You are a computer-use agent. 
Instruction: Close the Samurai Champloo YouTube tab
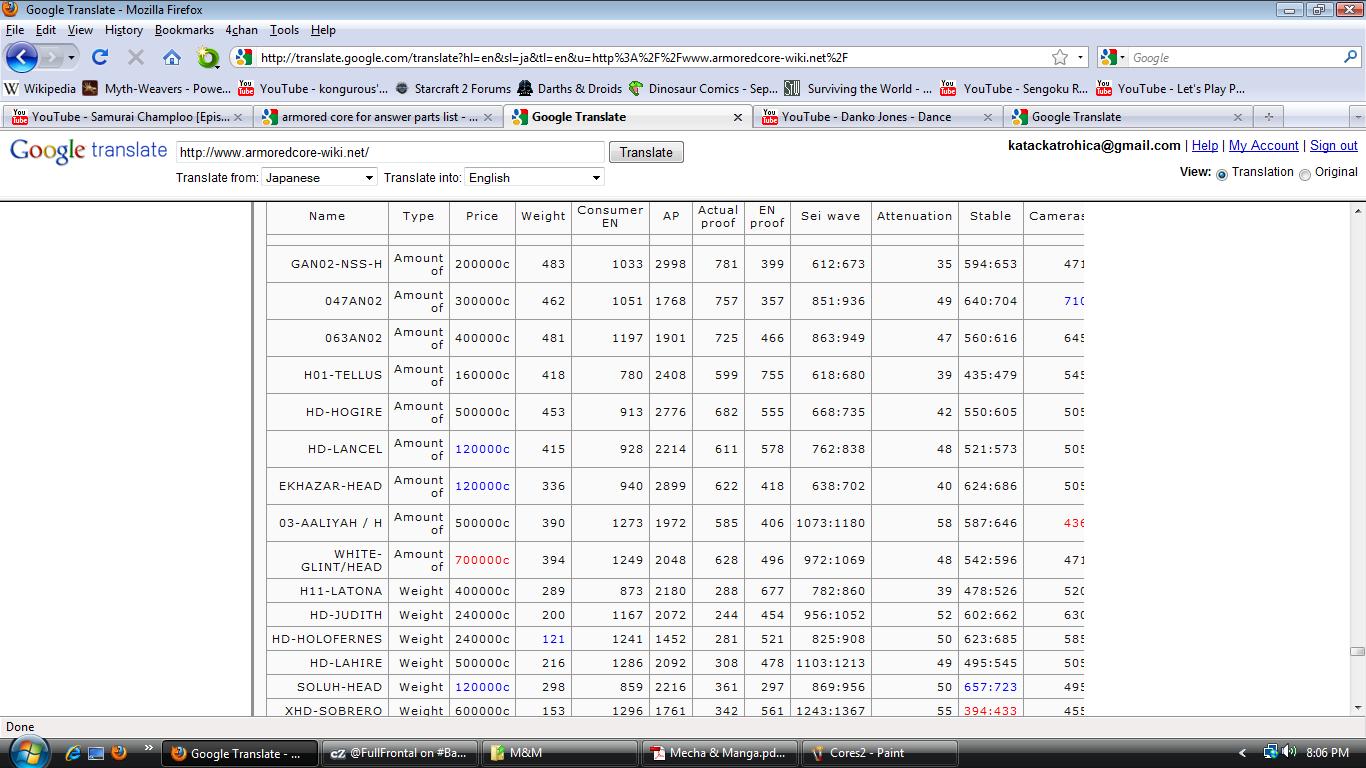tap(238, 117)
